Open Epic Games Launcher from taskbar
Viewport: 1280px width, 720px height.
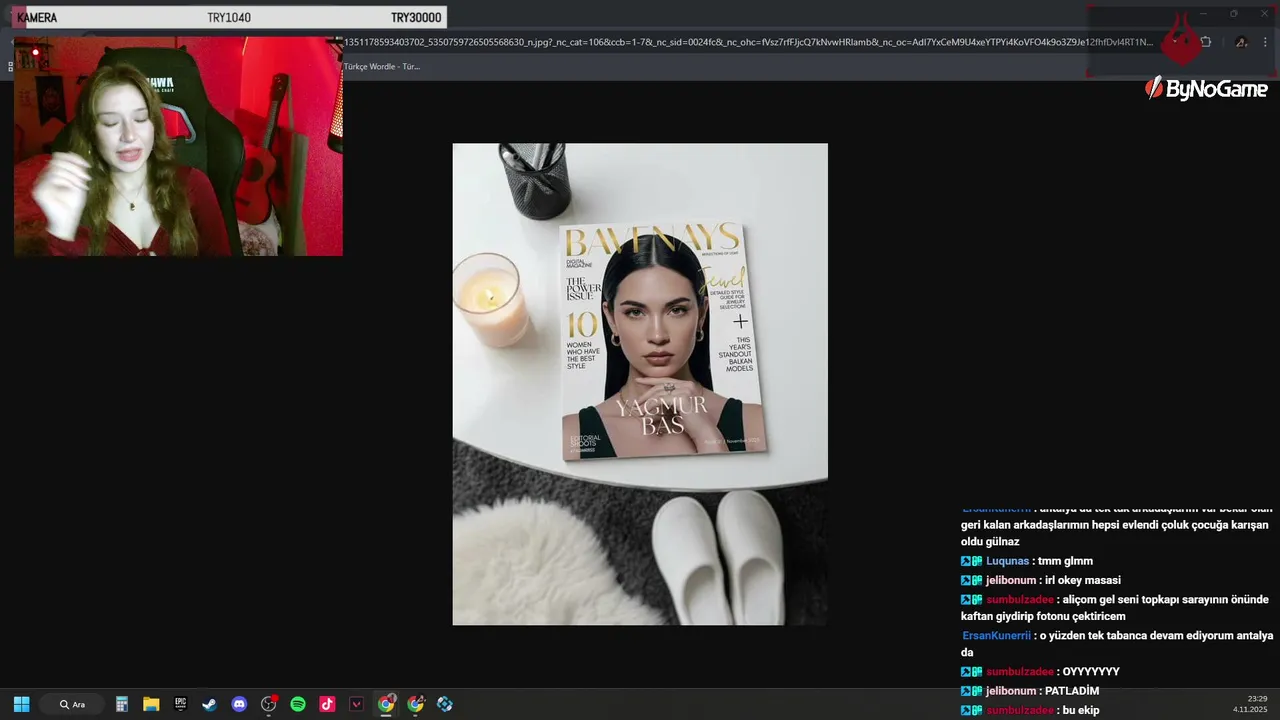(180, 704)
